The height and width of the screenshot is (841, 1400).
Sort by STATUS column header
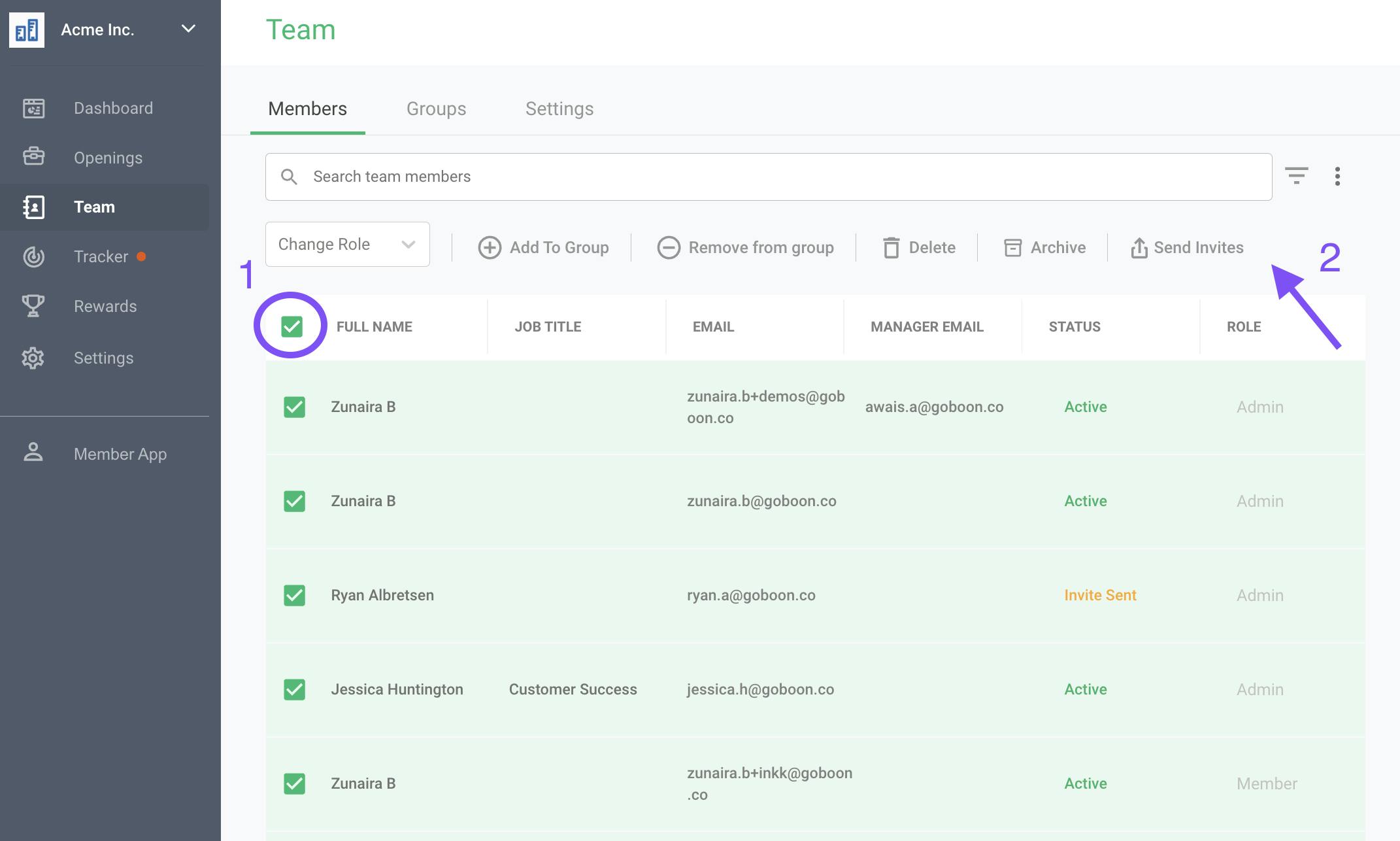(x=1075, y=326)
